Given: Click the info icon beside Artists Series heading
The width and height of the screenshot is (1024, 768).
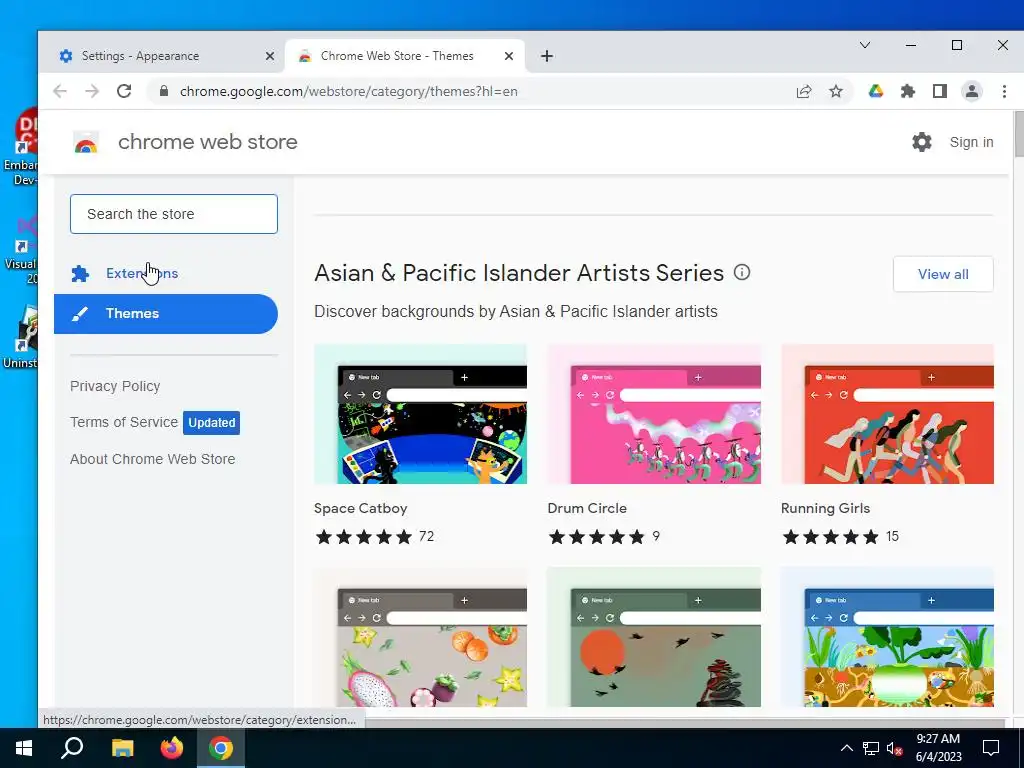Looking at the screenshot, I should coord(742,272).
